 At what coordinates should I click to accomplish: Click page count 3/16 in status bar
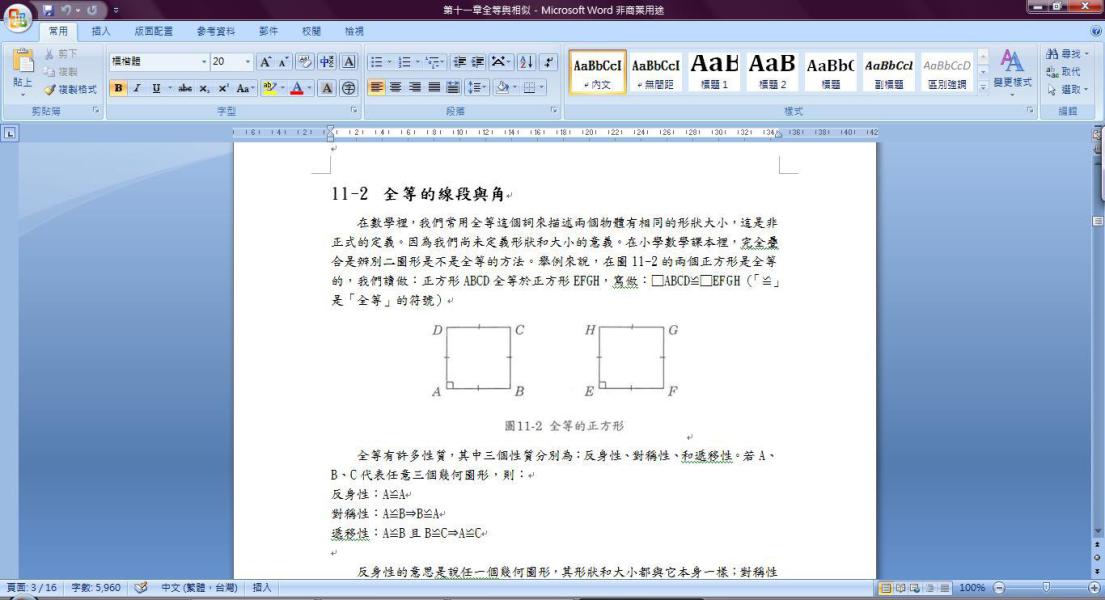coord(32,587)
